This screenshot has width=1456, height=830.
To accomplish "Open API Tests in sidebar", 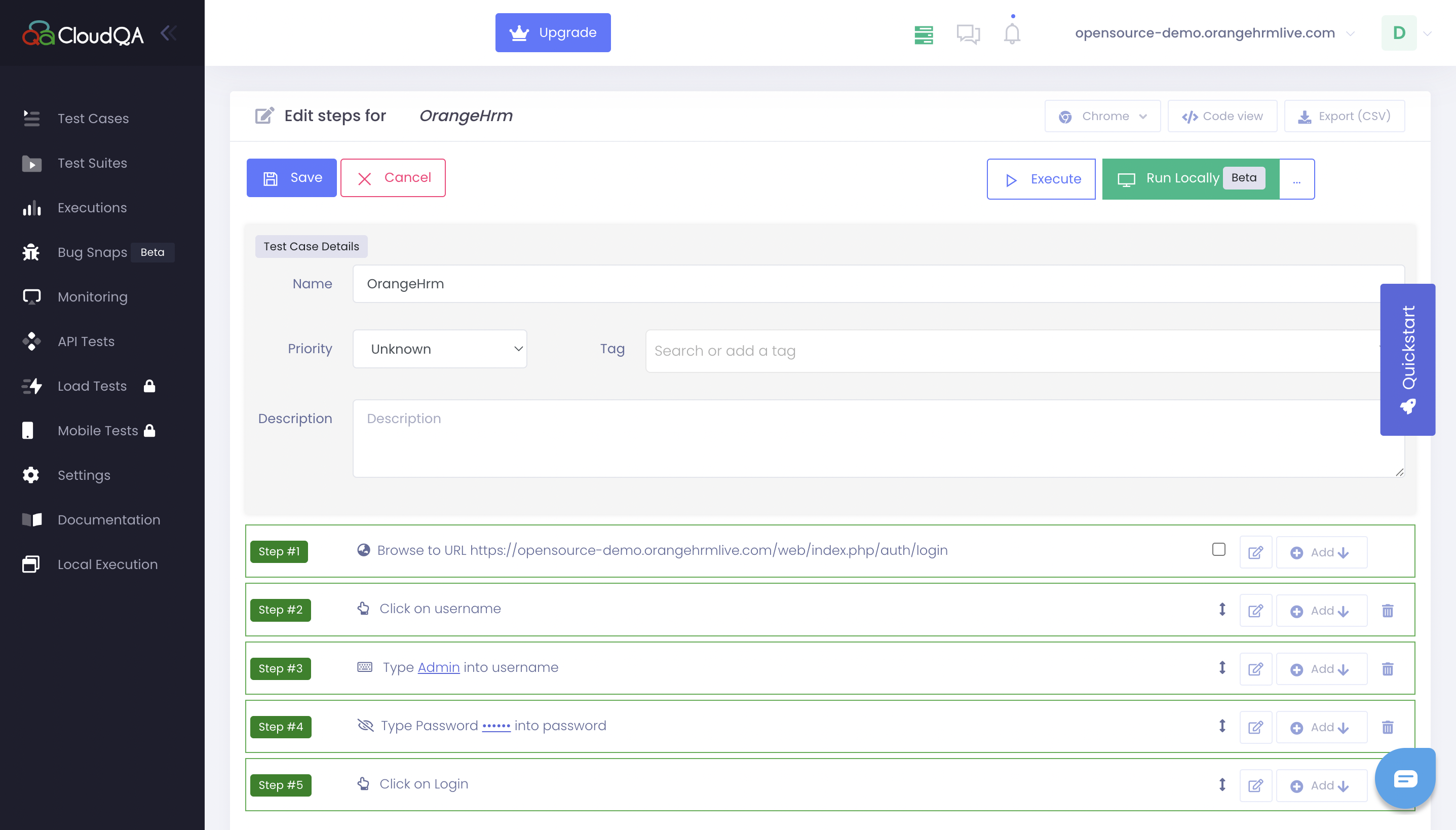I will pos(86,342).
